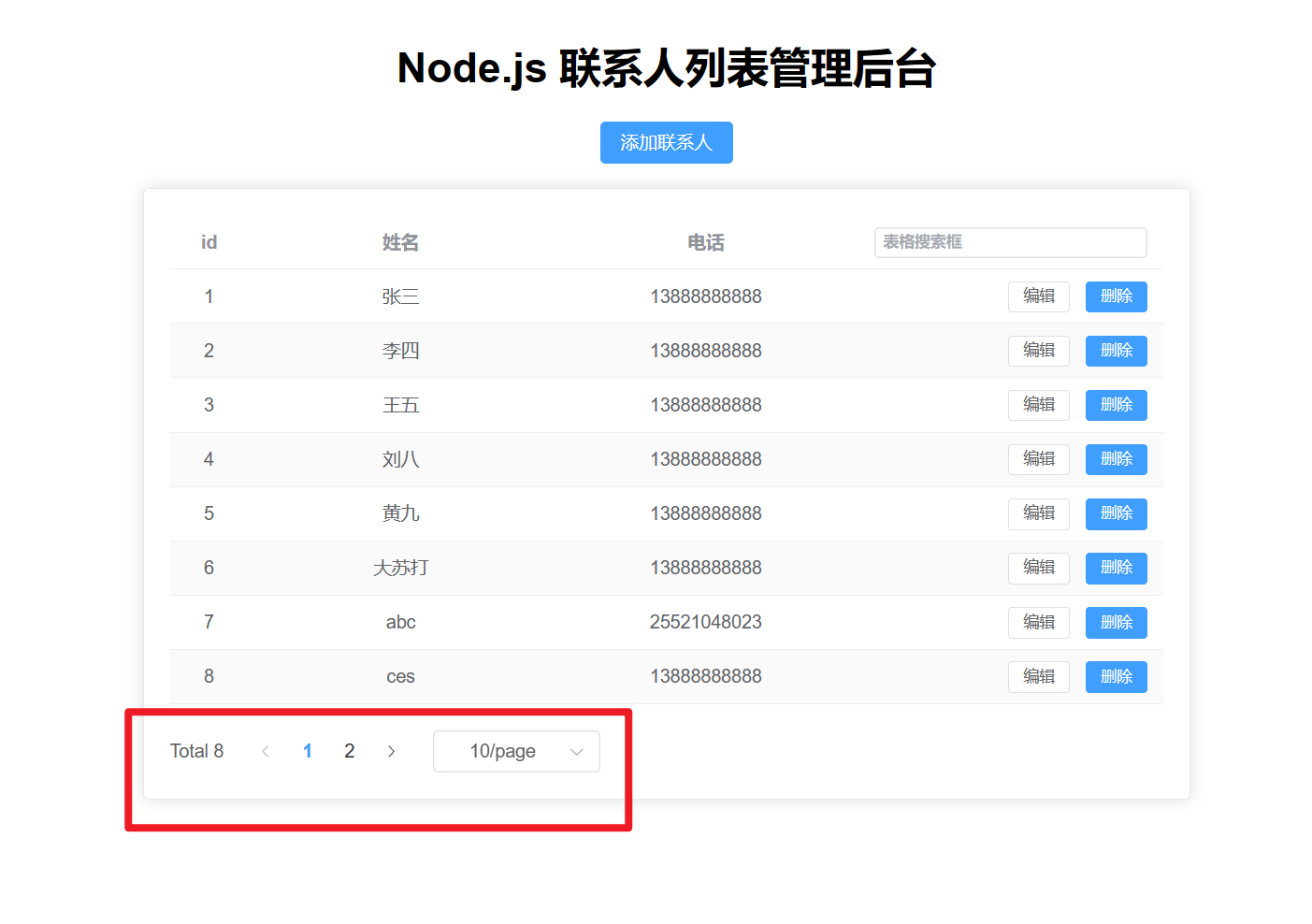This screenshot has width=1312, height=924.
Task: Select the name cell ces
Action: click(400, 676)
